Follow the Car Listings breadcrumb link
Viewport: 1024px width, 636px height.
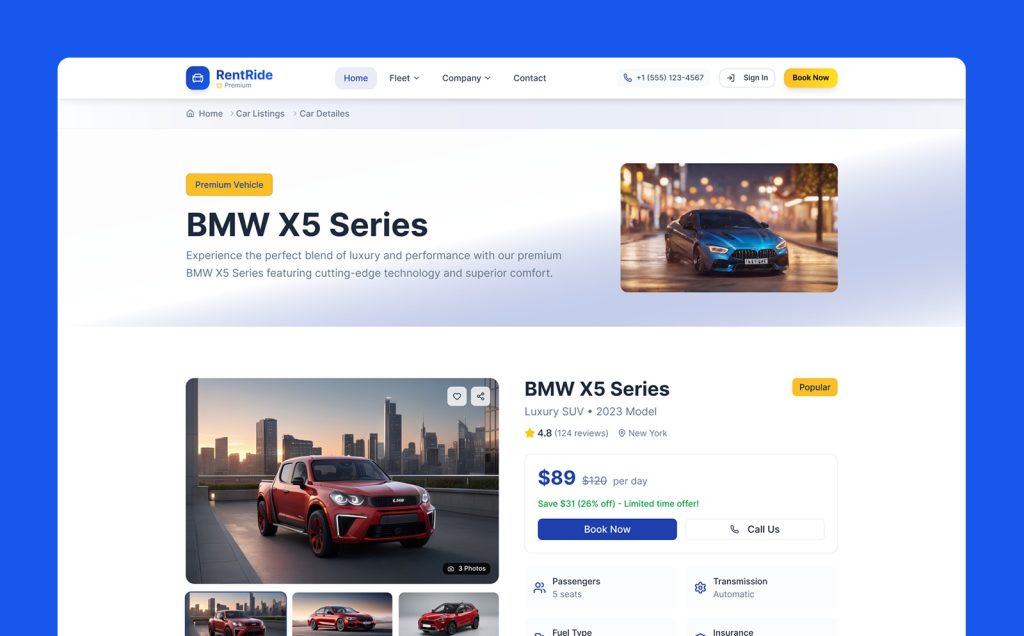(260, 114)
